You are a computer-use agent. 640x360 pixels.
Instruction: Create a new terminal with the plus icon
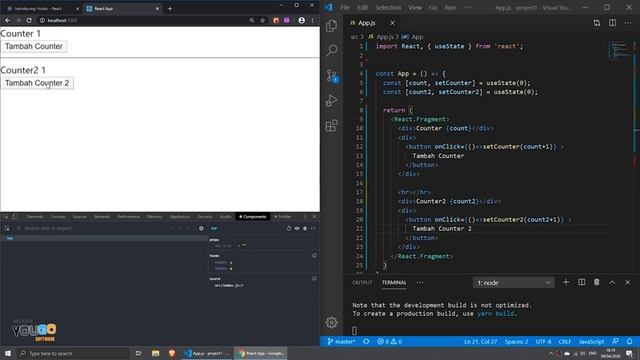pos(566,282)
